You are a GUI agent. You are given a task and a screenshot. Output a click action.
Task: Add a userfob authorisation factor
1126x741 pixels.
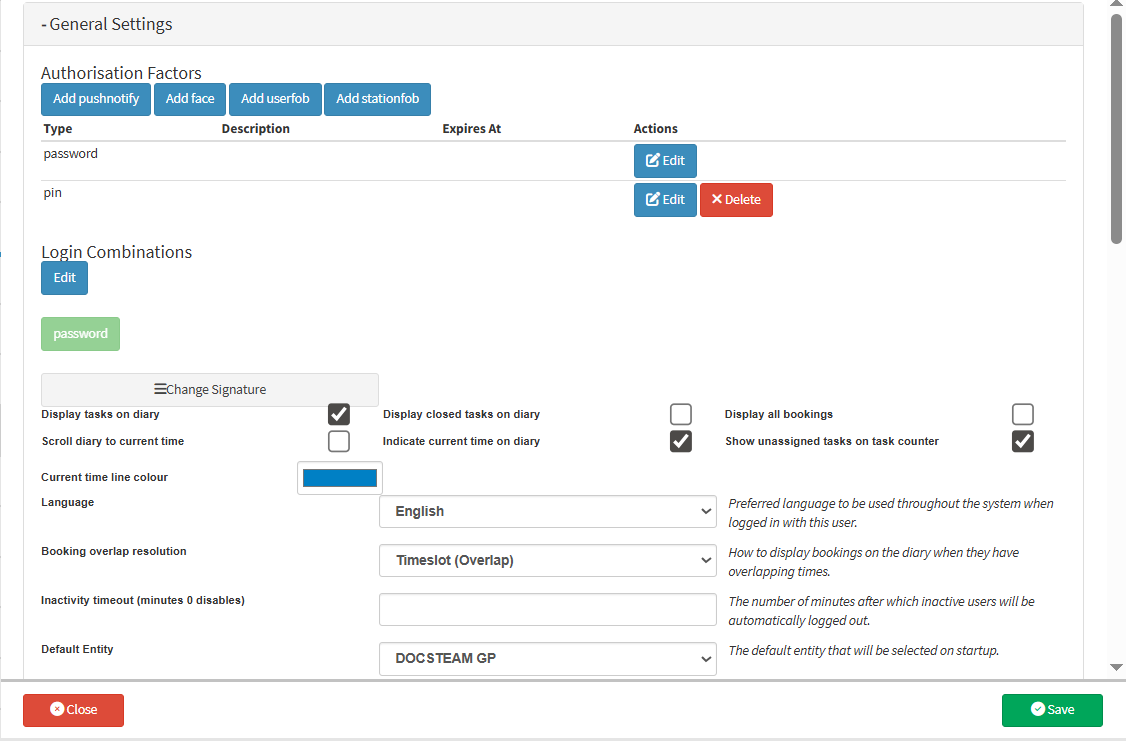pos(275,99)
